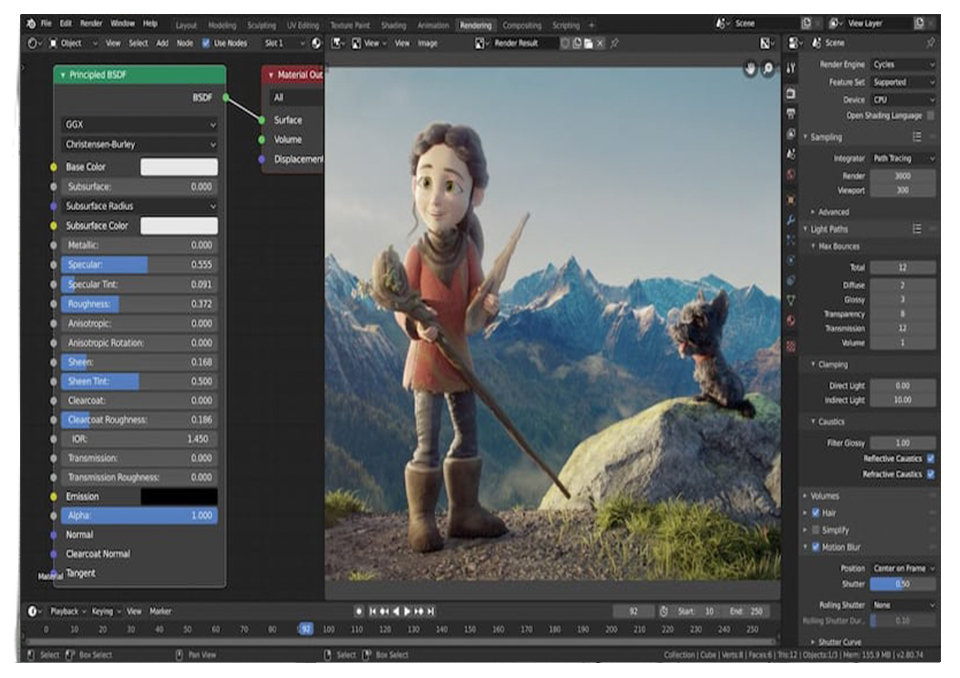The width and height of the screenshot is (960, 678).
Task: Toggle the Use Nodes checkbox
Action: coord(206,43)
